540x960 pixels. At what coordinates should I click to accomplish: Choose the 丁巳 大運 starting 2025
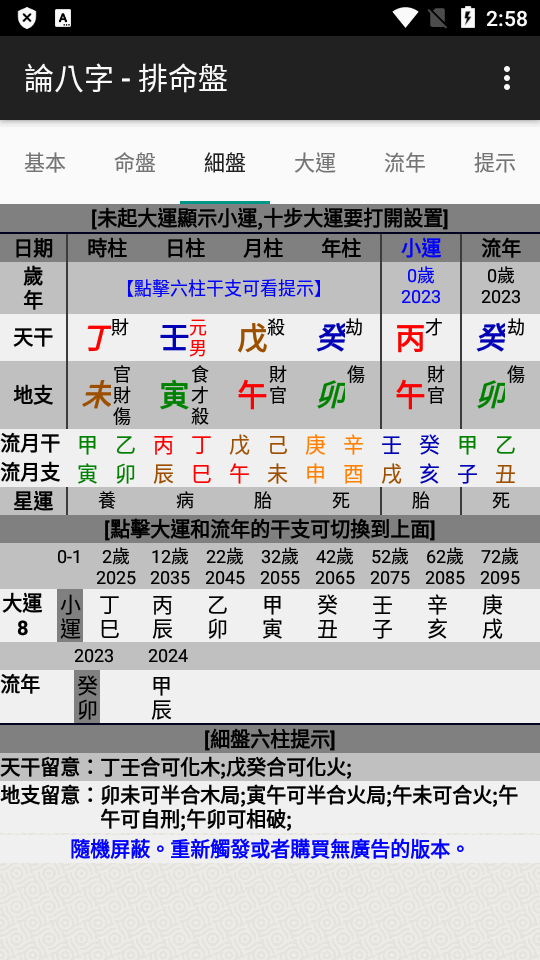[109, 617]
